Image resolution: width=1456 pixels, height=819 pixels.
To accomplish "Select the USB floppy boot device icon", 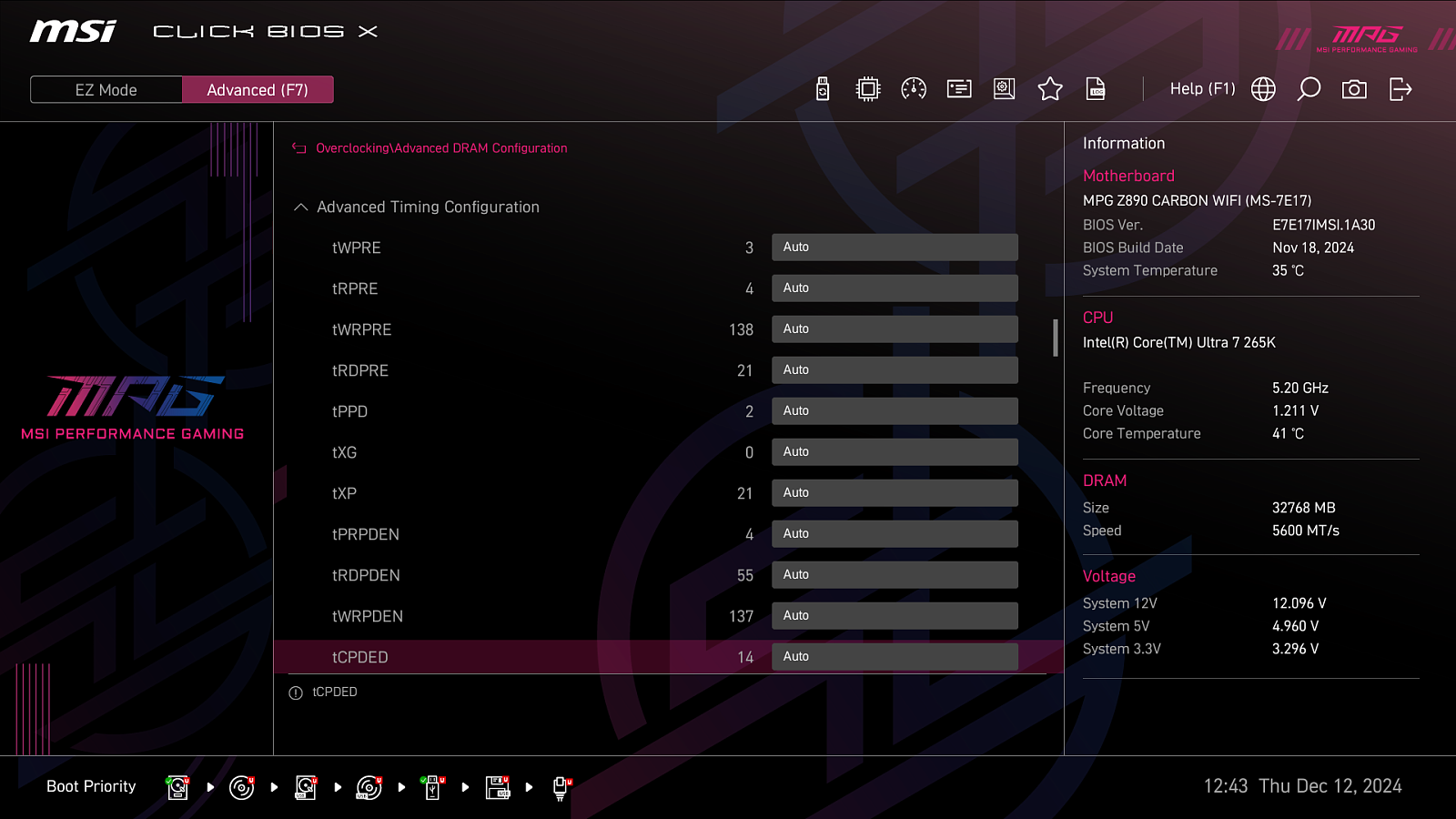I will point(498,787).
